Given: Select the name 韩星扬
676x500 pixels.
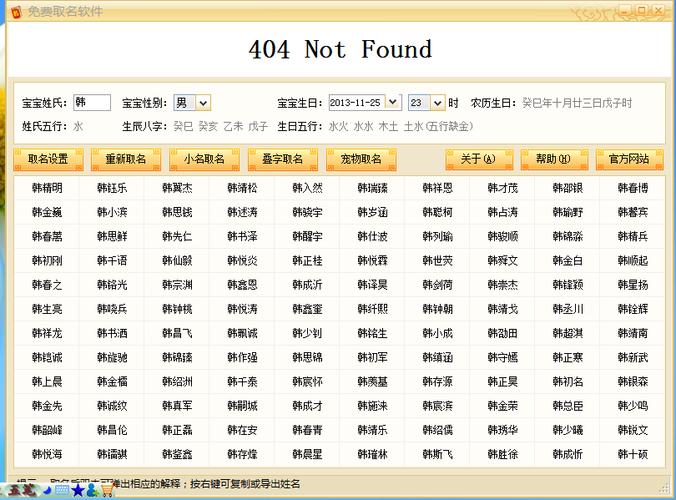Looking at the screenshot, I should [x=633, y=284].
